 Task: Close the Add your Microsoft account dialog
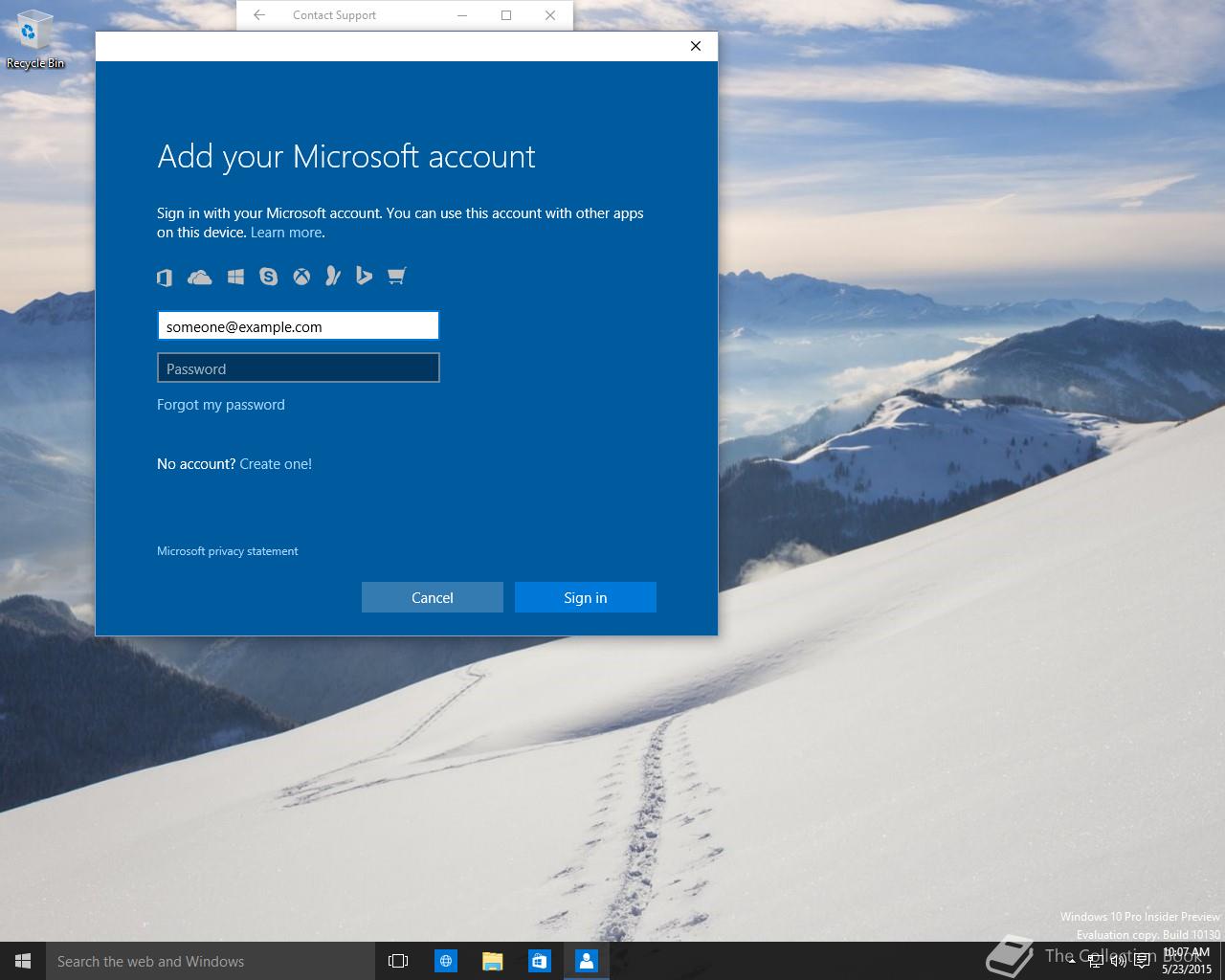(x=696, y=46)
